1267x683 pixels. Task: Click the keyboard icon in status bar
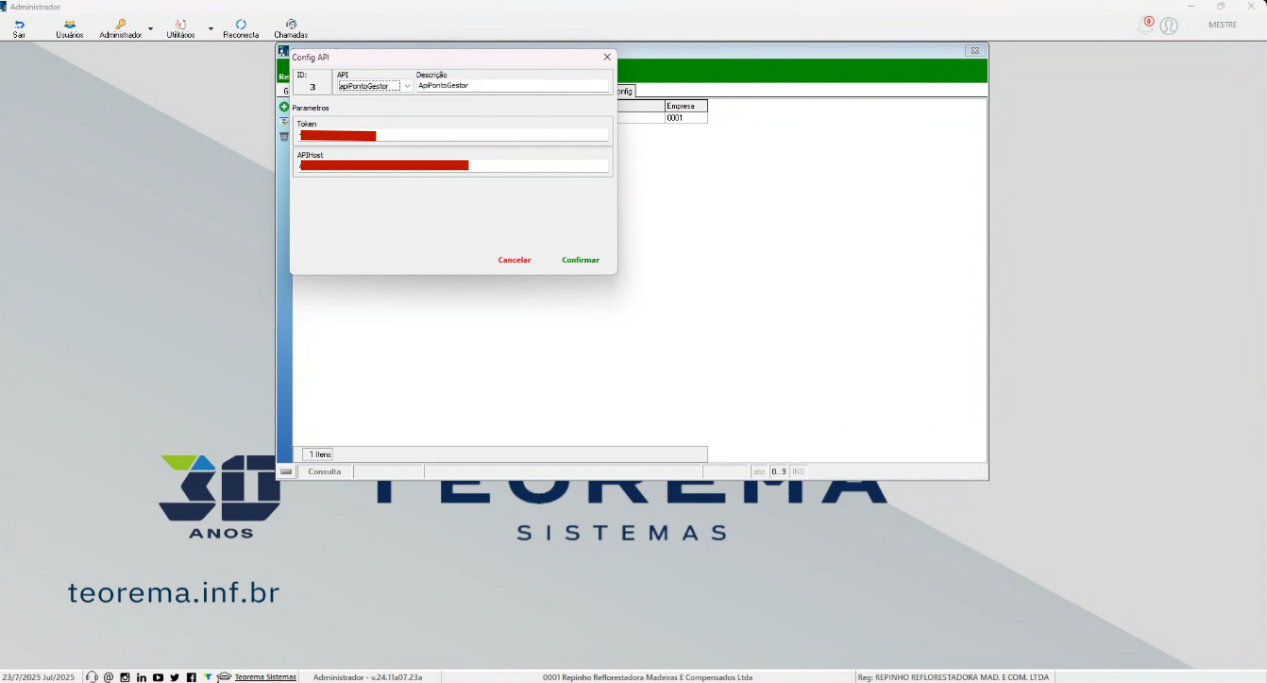coord(286,472)
